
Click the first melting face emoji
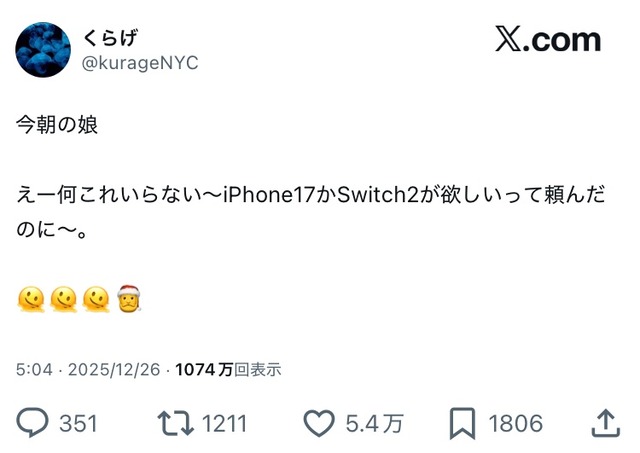(31, 300)
